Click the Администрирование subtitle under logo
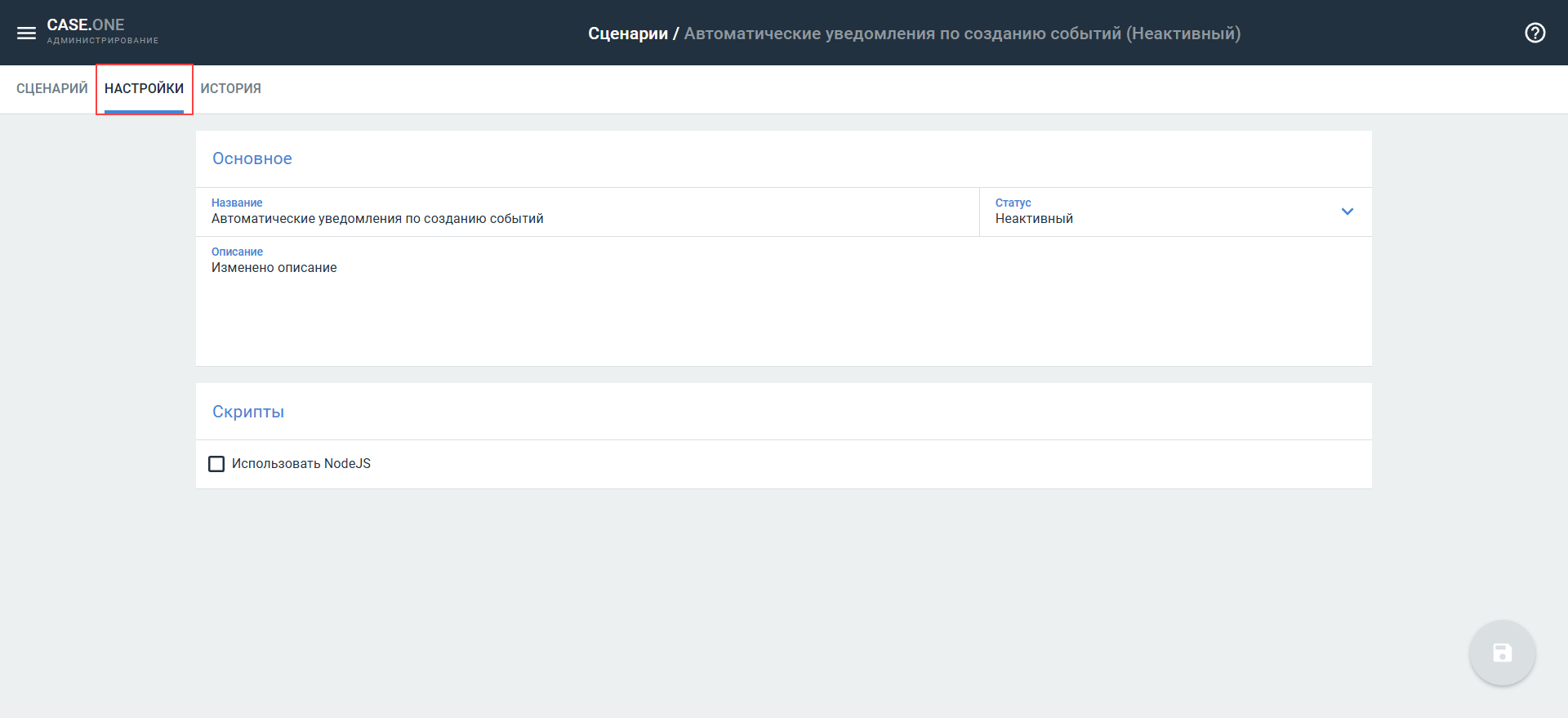 pos(103,41)
